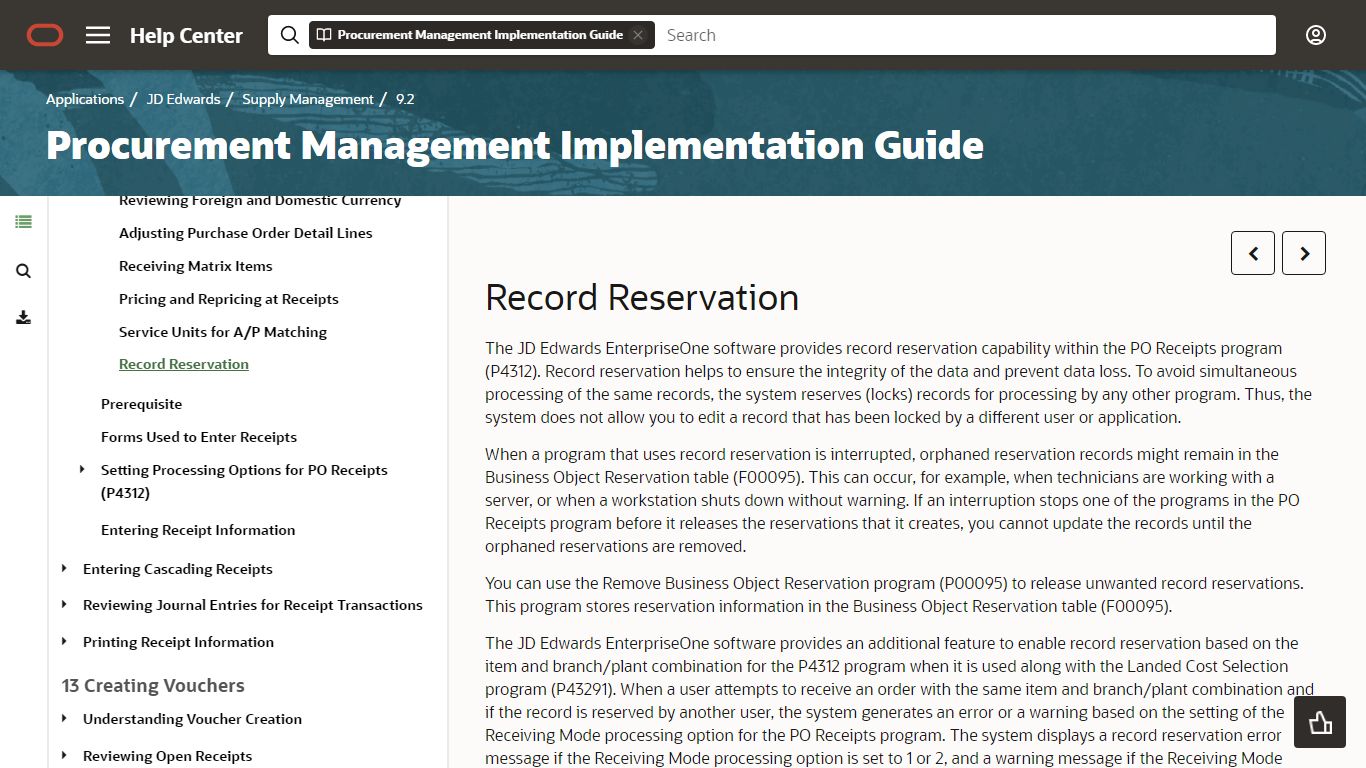This screenshot has width=1366, height=768.
Task: Open the Entering Receipt Information topic
Action: (x=198, y=530)
